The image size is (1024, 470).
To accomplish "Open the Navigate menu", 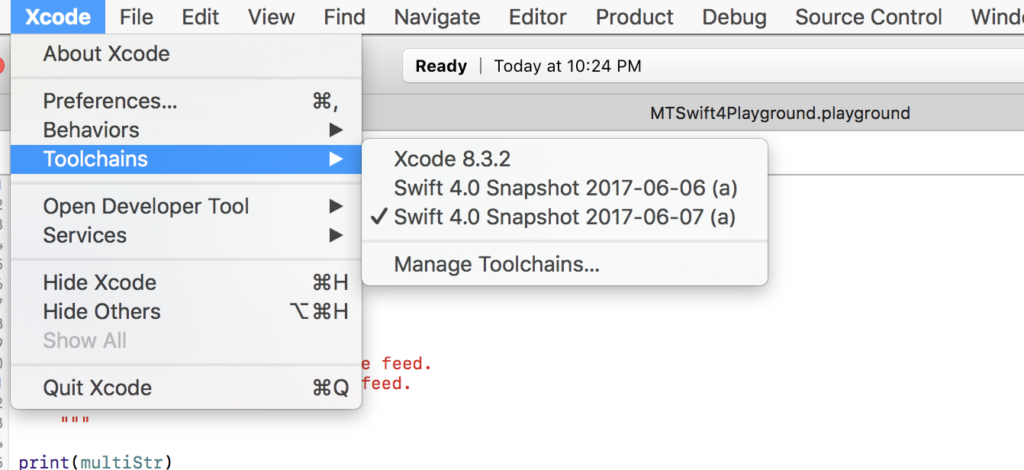I will [436, 17].
